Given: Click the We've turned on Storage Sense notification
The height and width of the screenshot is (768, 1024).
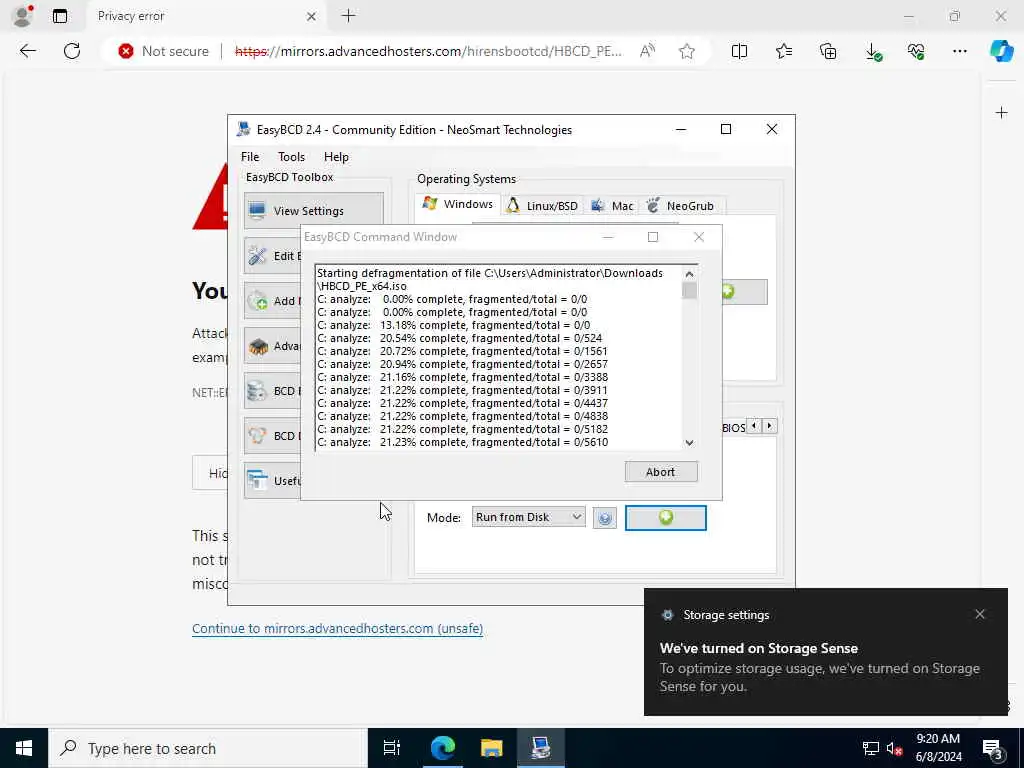Looking at the screenshot, I should point(825,652).
